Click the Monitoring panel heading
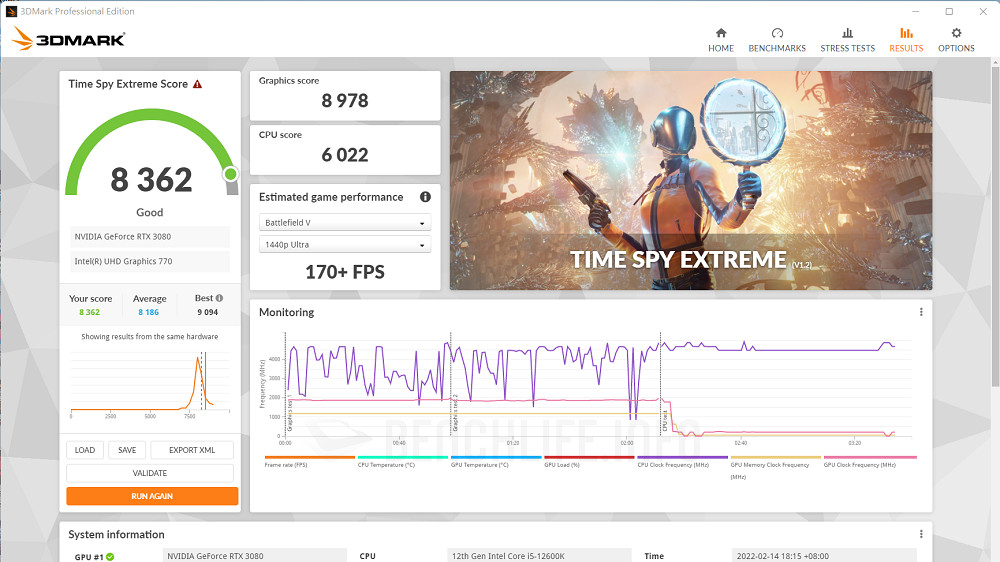 click(x=286, y=312)
